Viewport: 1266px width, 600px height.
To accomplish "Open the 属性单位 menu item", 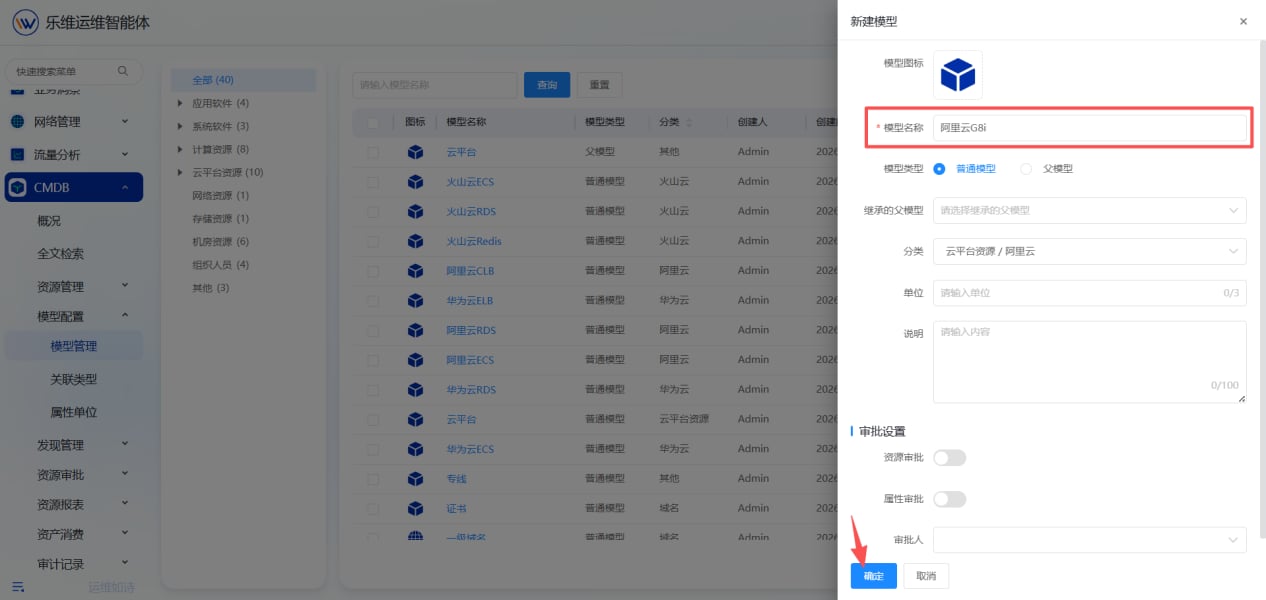I will coord(74,412).
